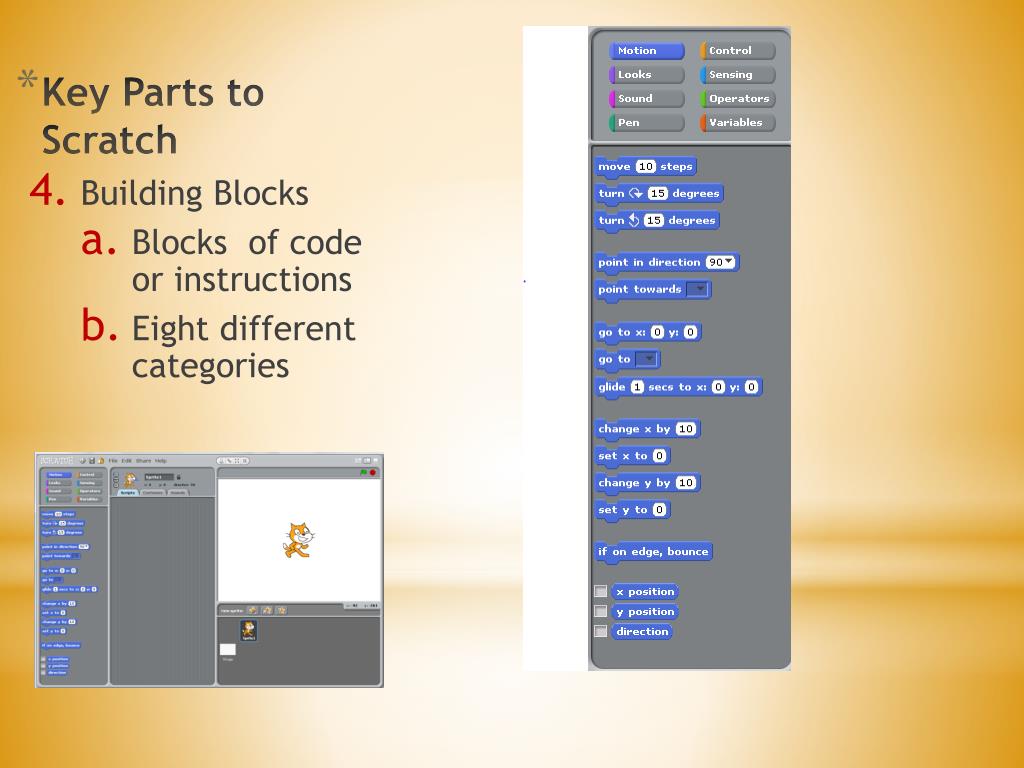Enable the x position checkbox in large palette

click(x=601, y=591)
